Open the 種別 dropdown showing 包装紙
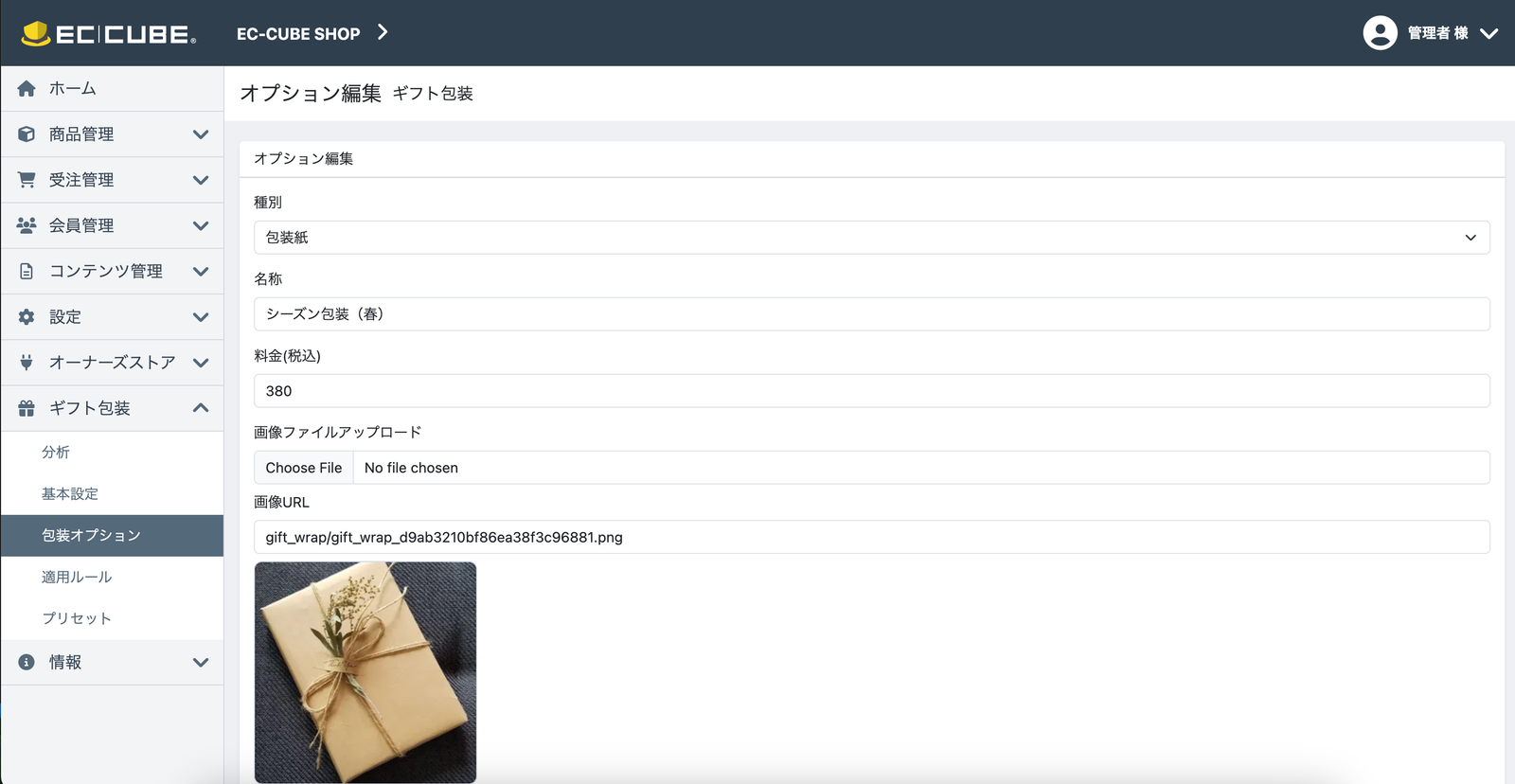Screen dimensions: 1515x784 tap(871, 238)
